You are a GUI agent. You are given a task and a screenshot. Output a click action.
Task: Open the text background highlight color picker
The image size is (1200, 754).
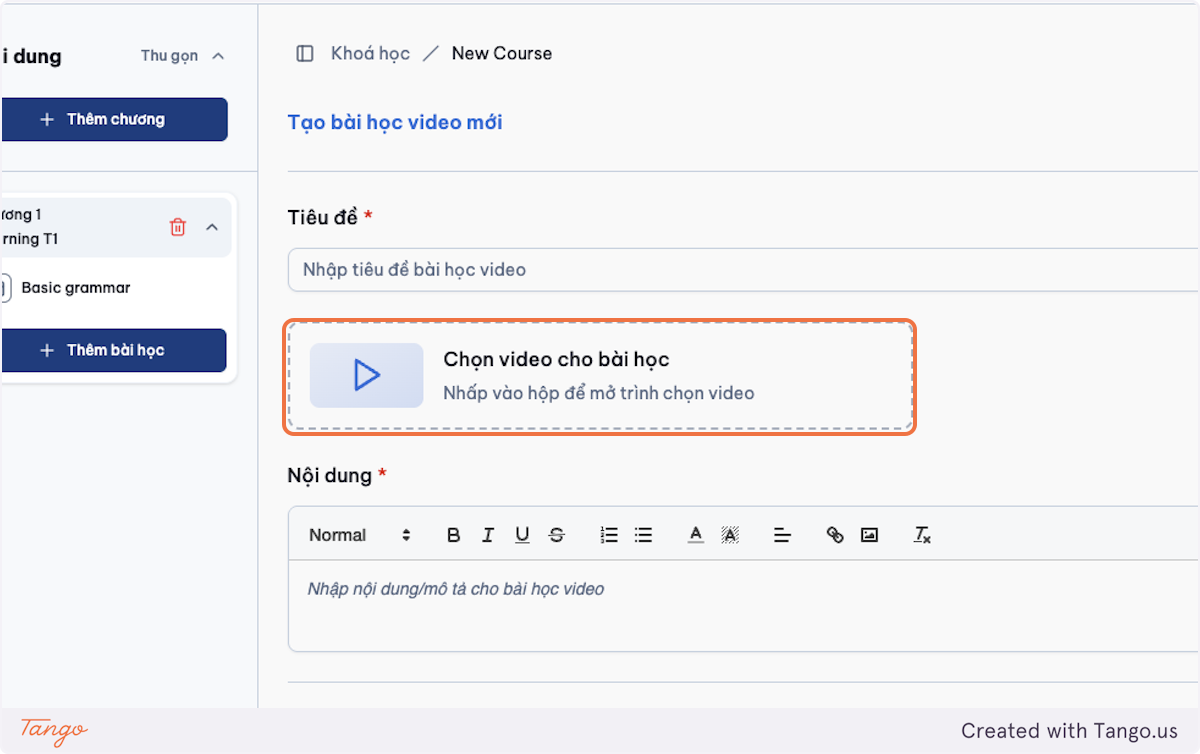click(x=730, y=535)
